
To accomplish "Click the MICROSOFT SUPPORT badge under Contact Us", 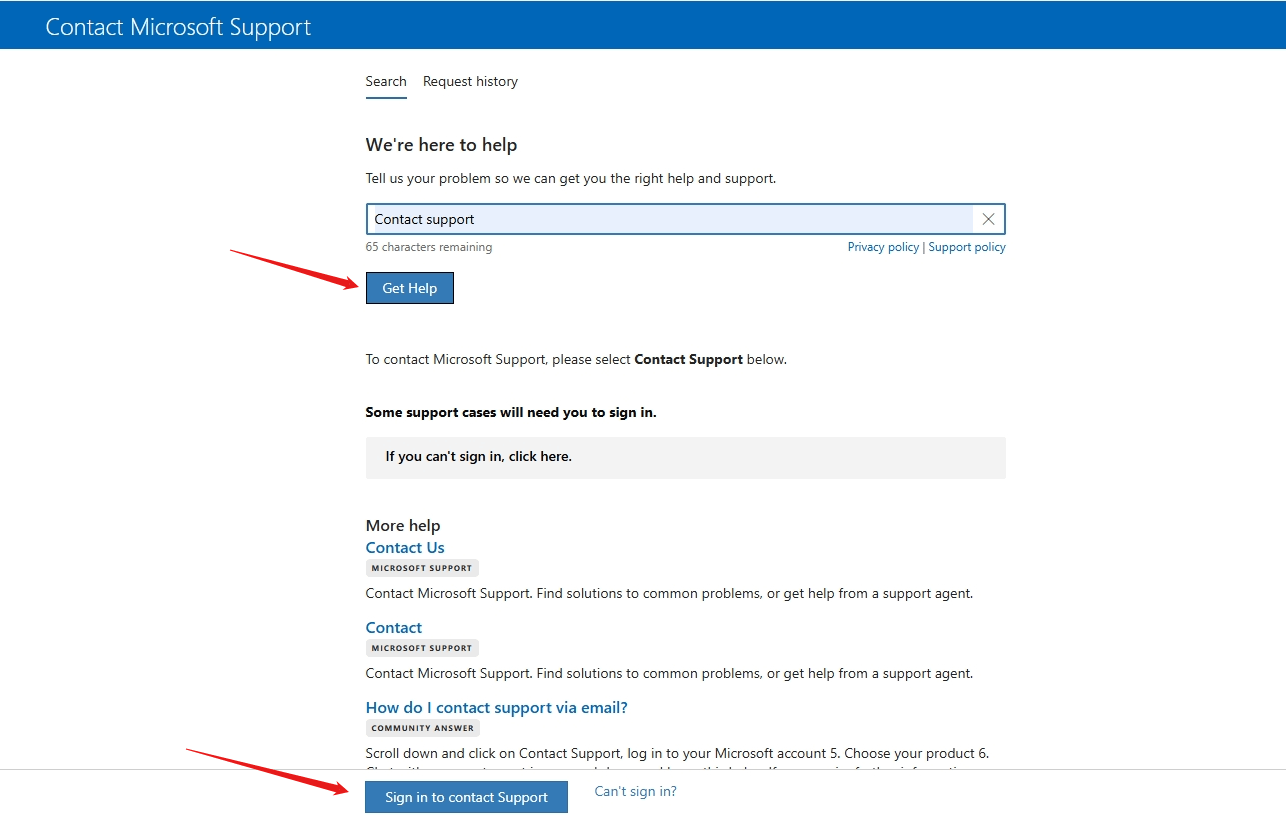I will click(422, 567).
